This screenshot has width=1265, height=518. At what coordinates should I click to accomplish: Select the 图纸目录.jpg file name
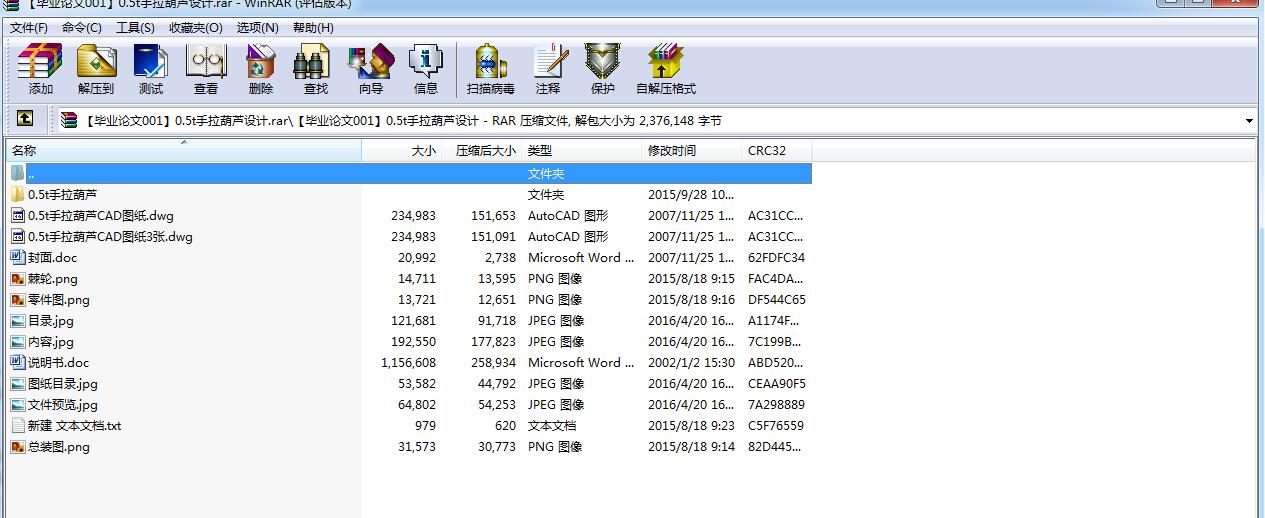pos(63,384)
